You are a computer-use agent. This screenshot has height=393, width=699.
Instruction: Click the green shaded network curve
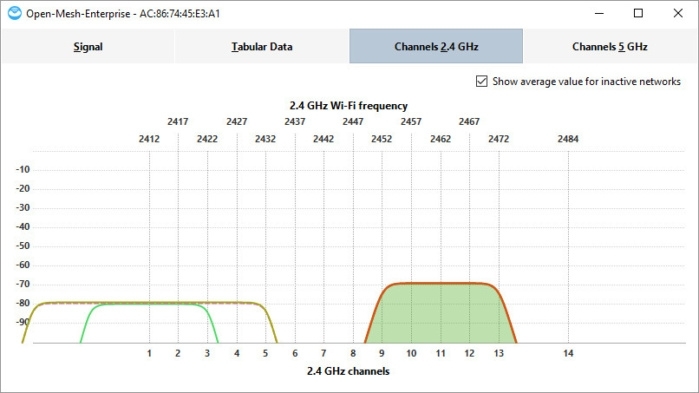(440, 314)
